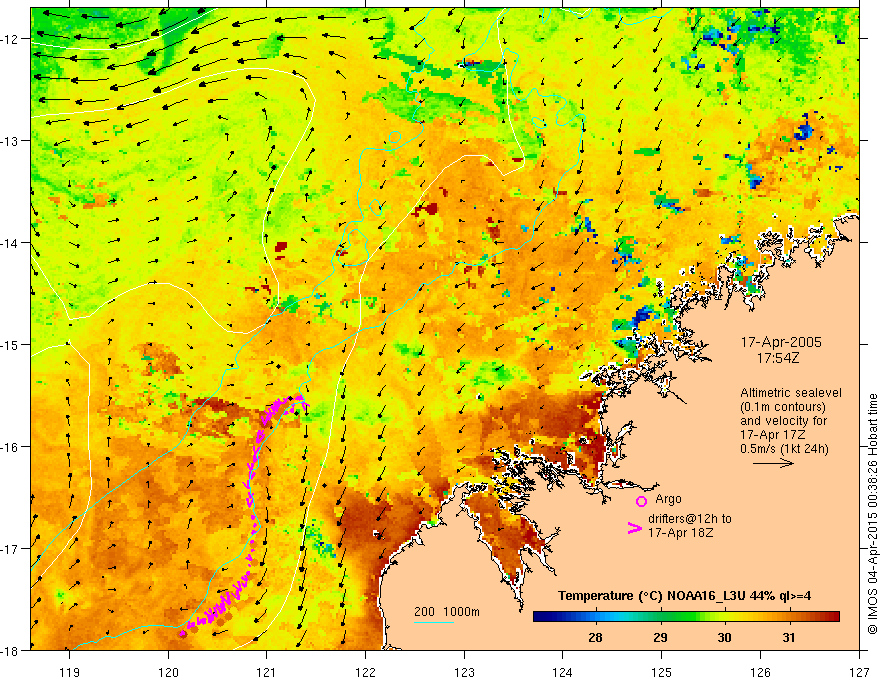Click the longitude axis label 119
This screenshot has height=680, width=880.
[70, 672]
